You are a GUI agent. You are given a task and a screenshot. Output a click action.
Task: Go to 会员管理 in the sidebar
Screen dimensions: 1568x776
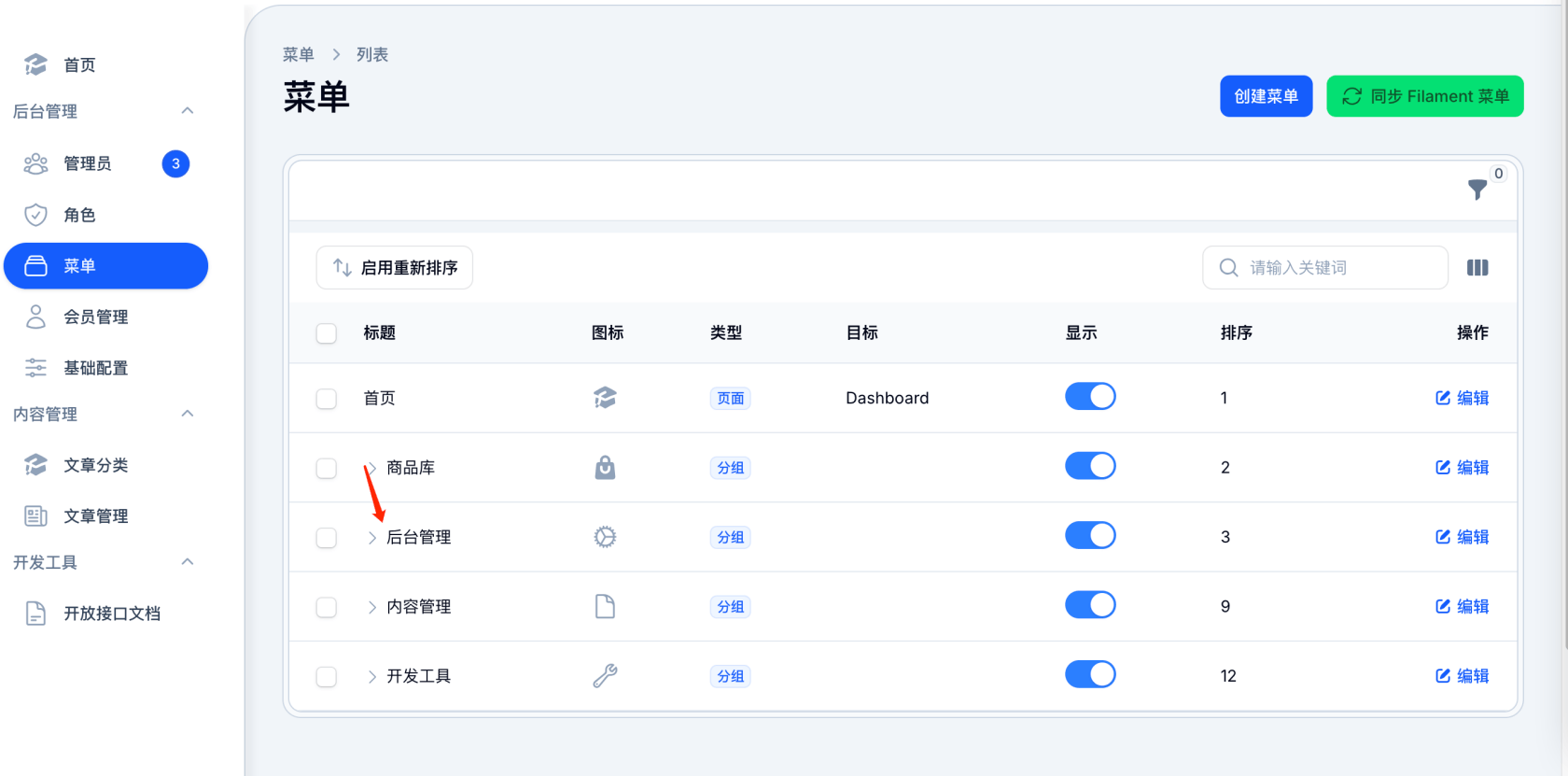[95, 317]
